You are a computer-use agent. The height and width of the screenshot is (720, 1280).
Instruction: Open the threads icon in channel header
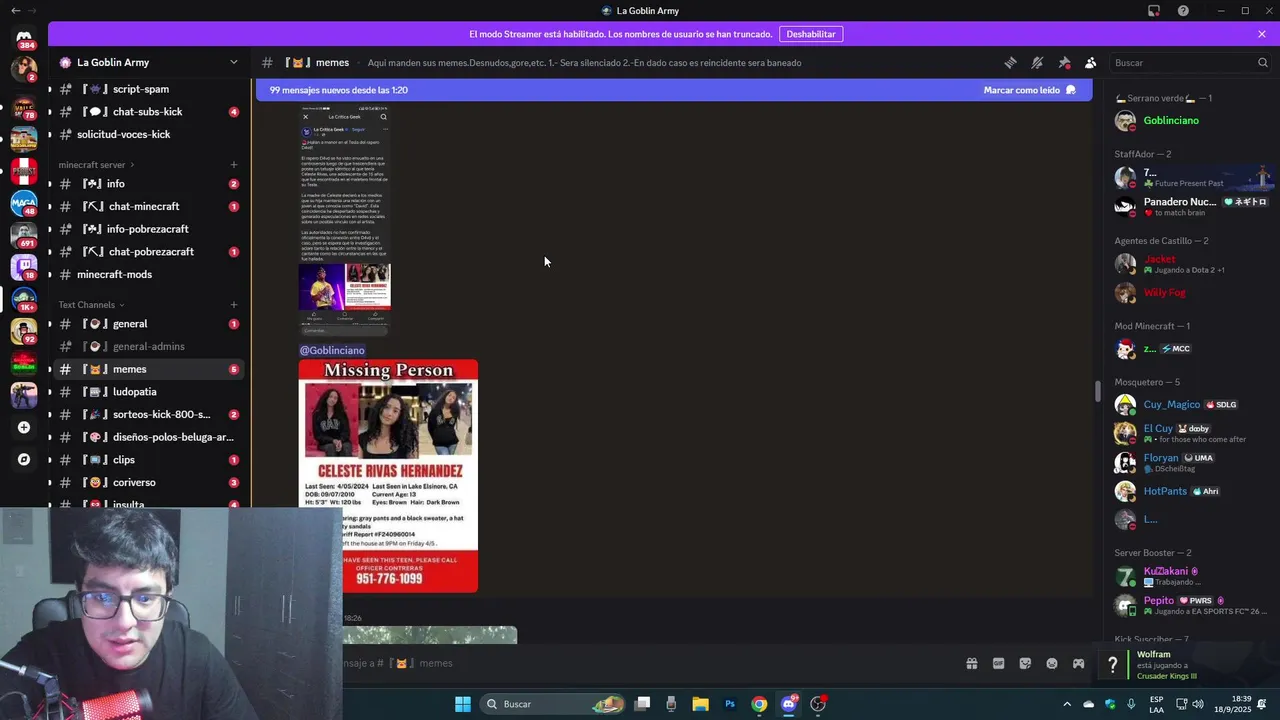click(1010, 62)
